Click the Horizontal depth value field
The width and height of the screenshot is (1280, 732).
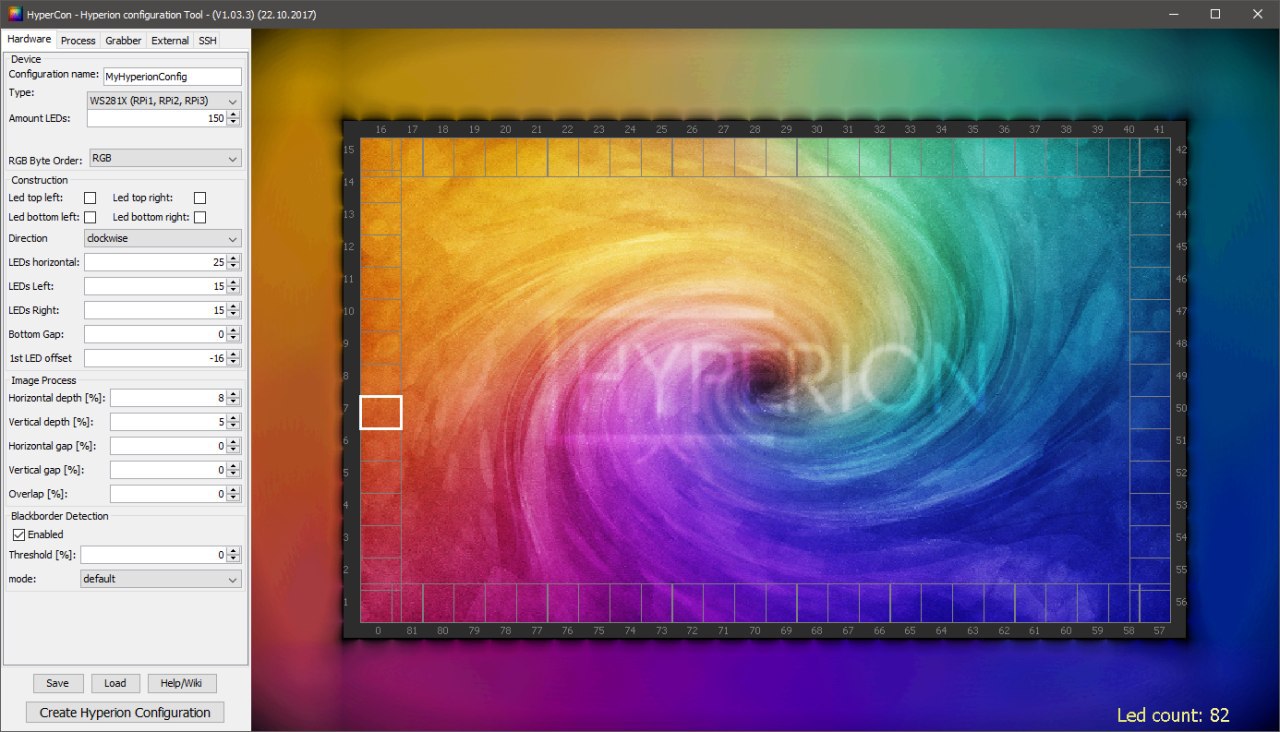point(168,398)
